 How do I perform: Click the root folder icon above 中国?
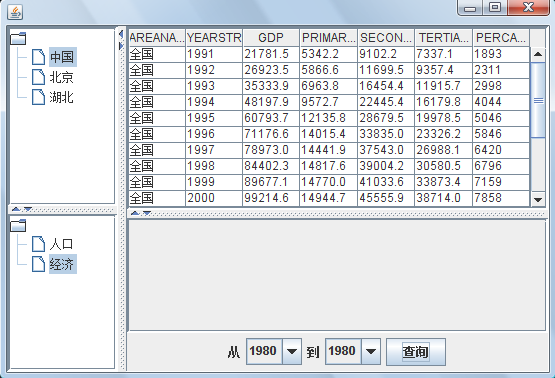(x=18, y=38)
